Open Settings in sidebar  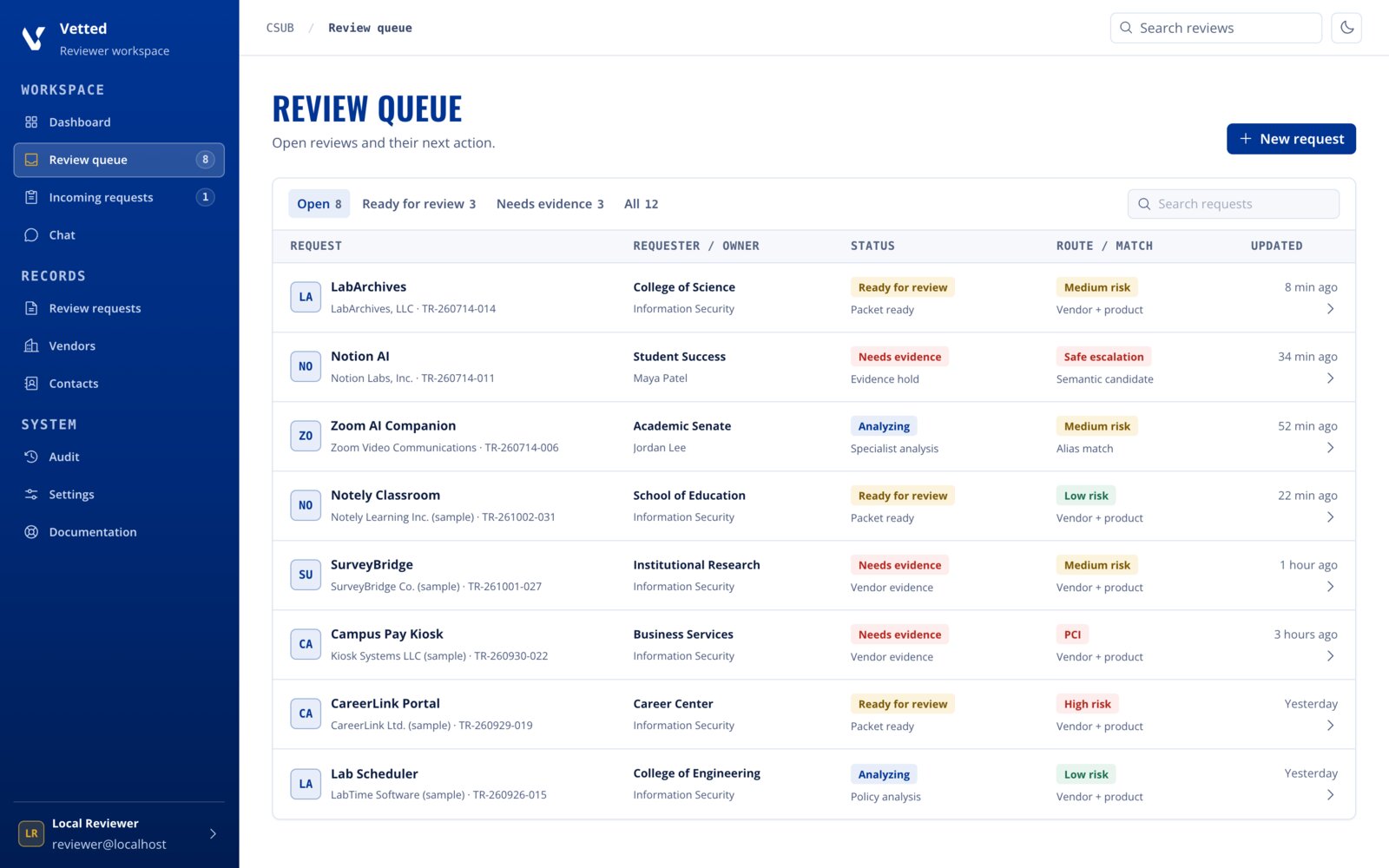click(119, 494)
